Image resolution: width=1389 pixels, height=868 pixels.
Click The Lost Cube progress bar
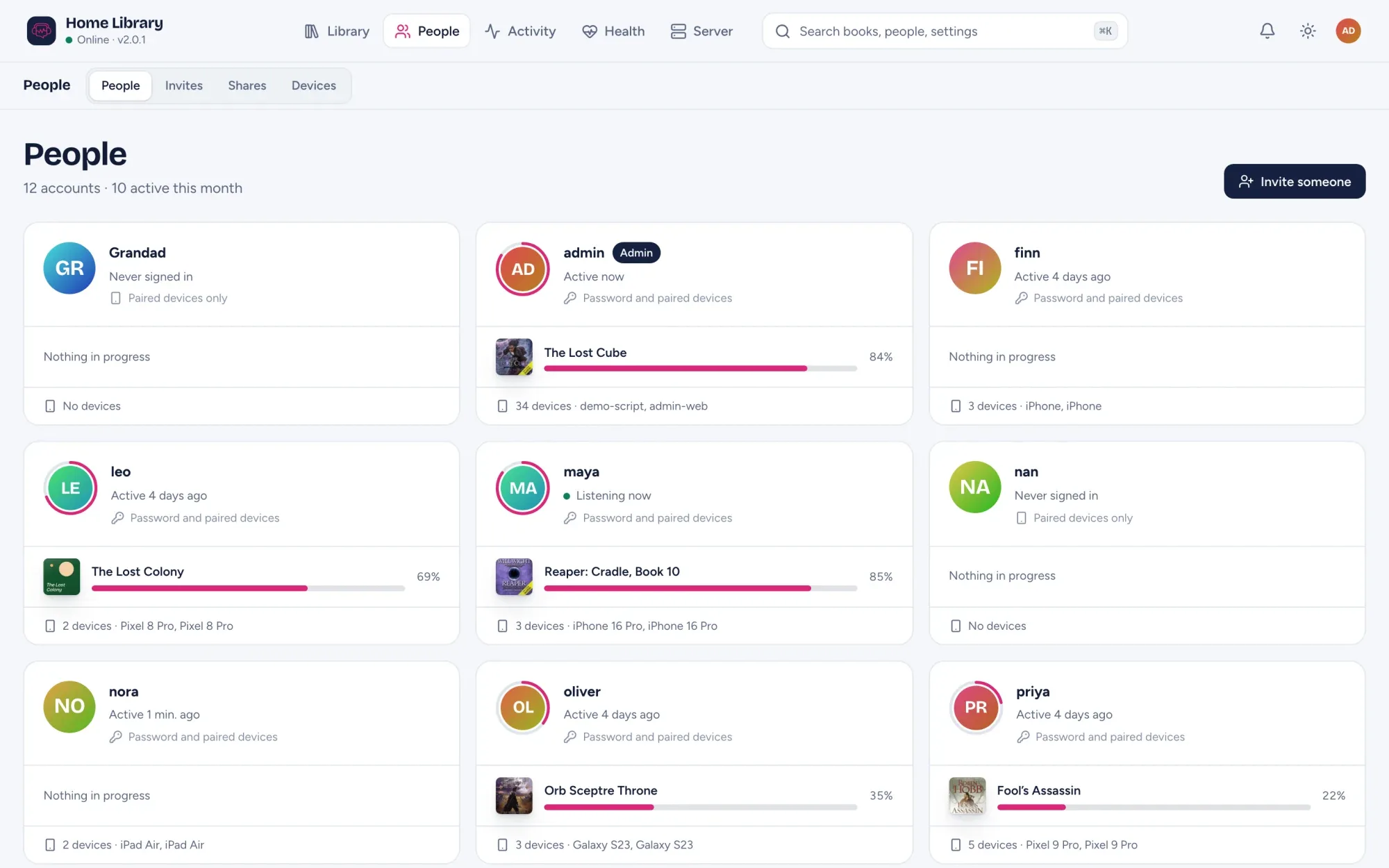(700, 369)
